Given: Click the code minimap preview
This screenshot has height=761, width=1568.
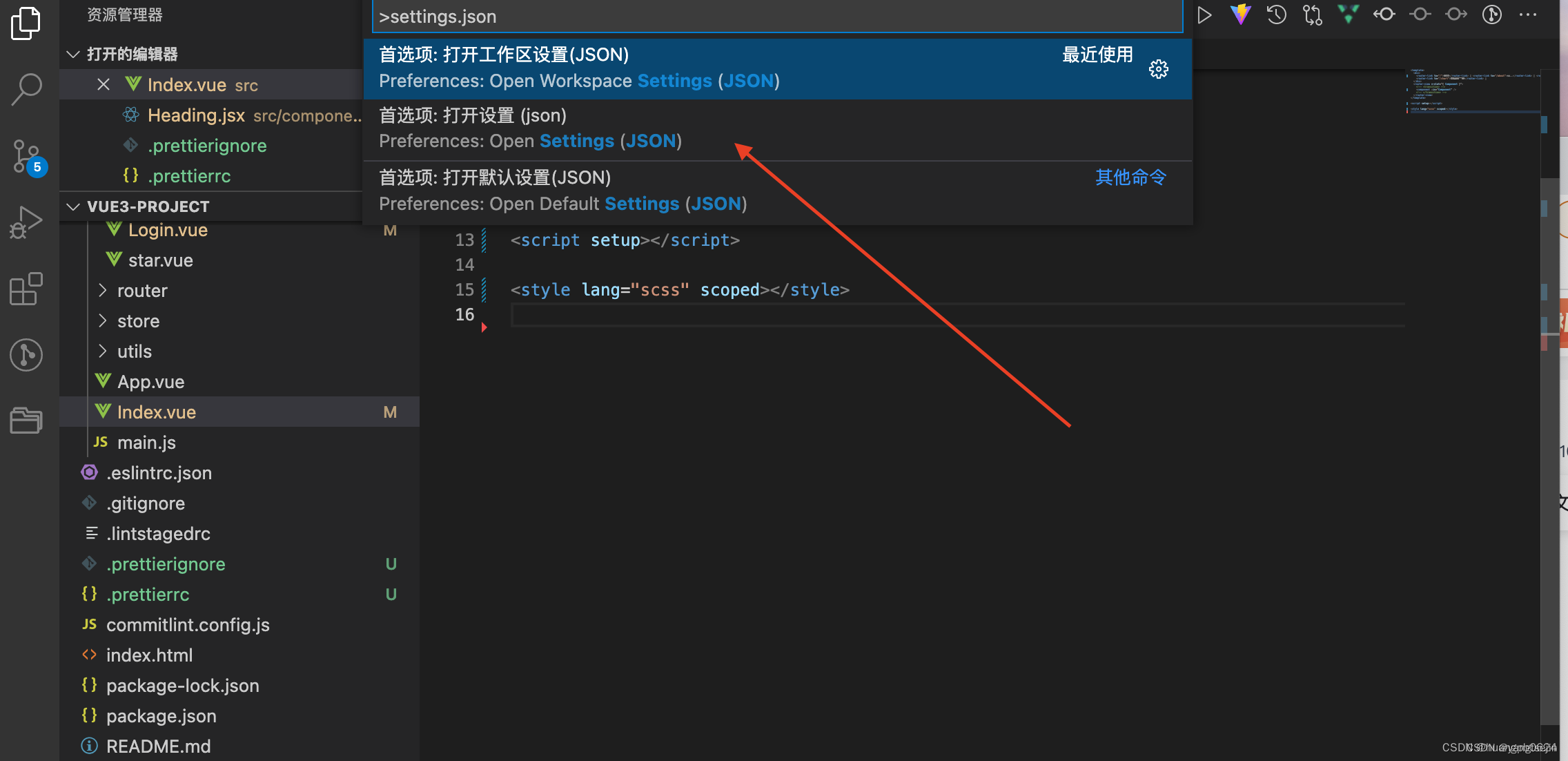Looking at the screenshot, I should pos(1473,90).
